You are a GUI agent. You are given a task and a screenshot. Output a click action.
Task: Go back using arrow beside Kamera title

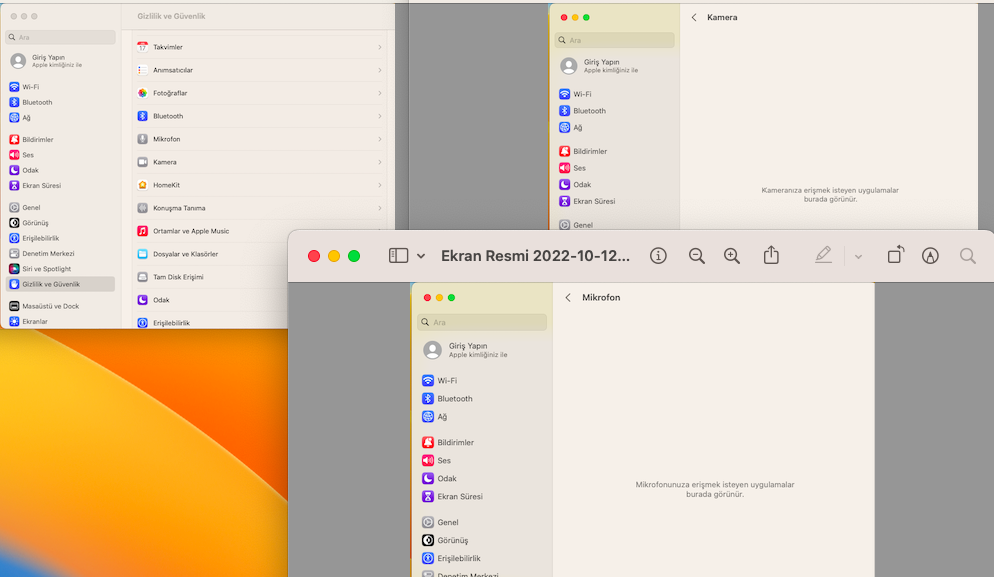[x=694, y=17]
